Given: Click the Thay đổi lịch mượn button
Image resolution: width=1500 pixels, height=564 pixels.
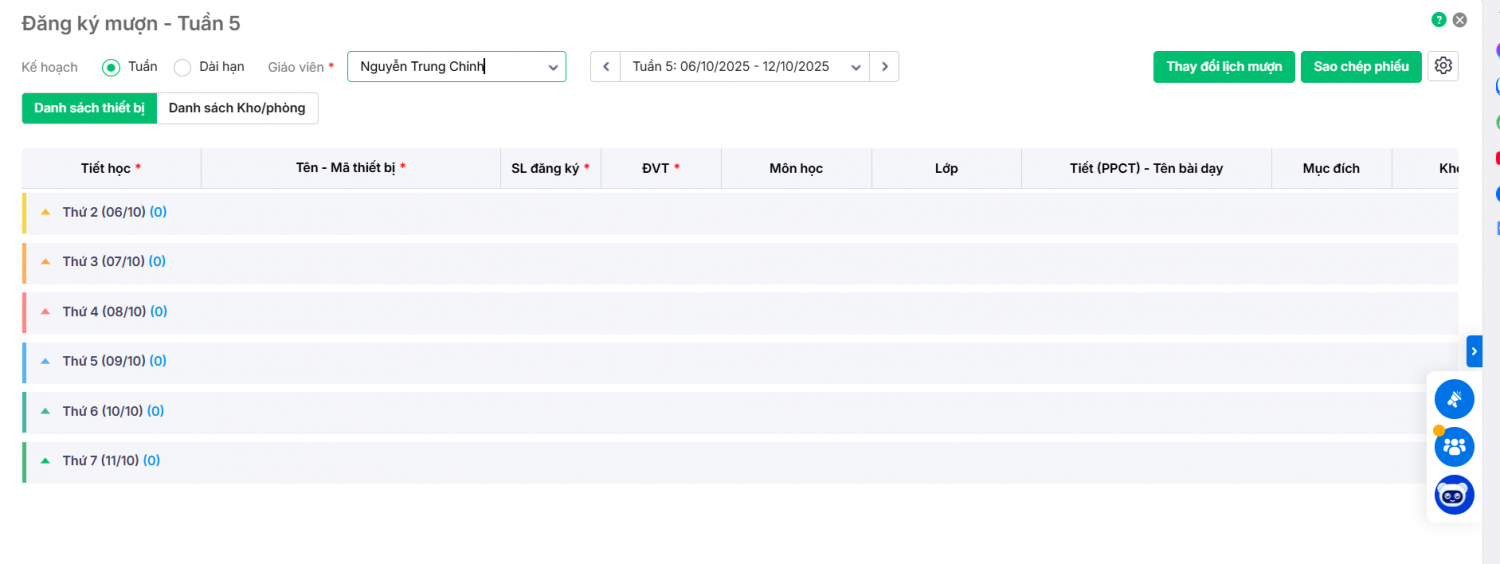Looking at the screenshot, I should 1224,67.
